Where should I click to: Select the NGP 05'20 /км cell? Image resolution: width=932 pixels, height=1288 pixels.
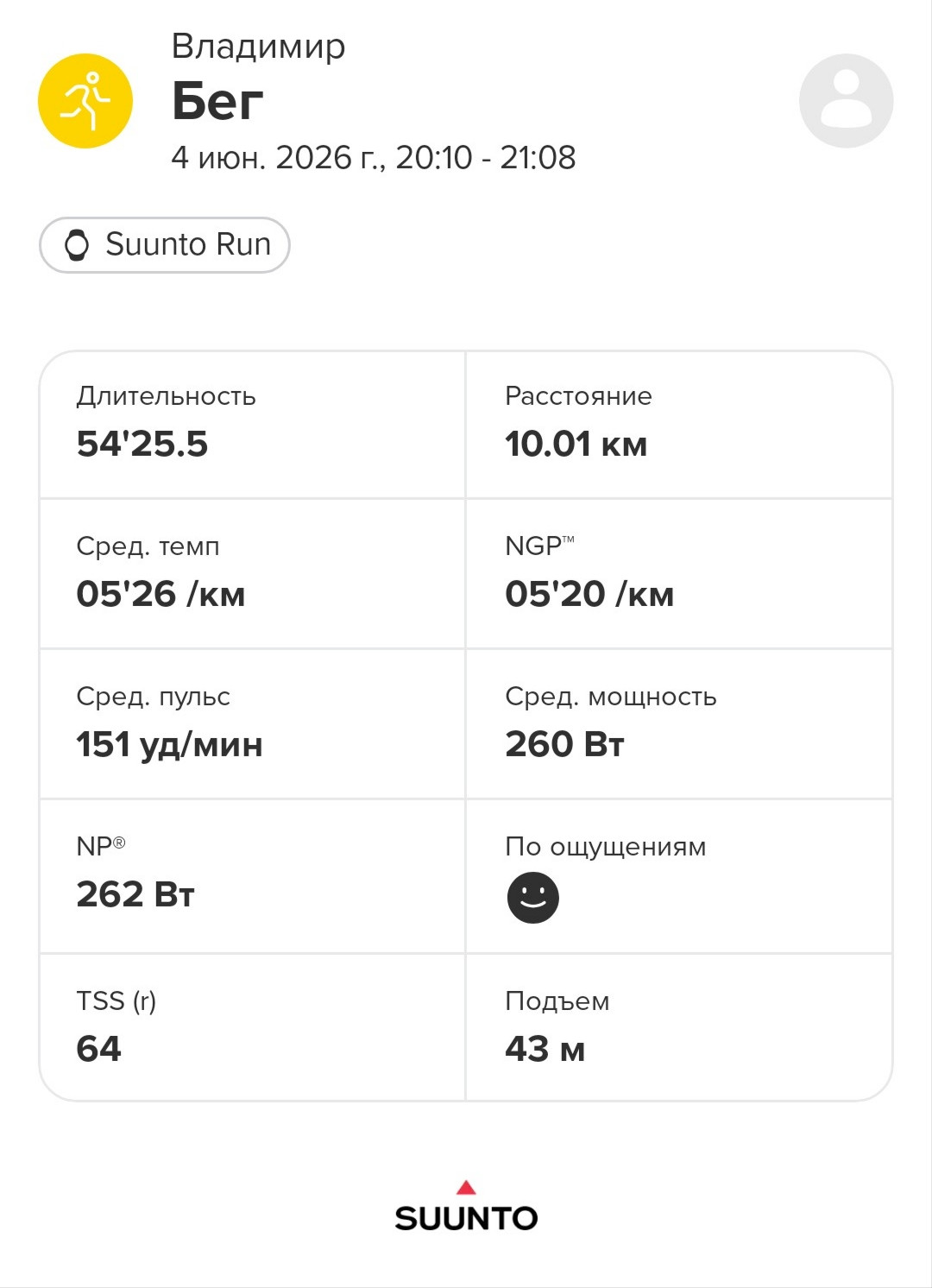click(679, 574)
